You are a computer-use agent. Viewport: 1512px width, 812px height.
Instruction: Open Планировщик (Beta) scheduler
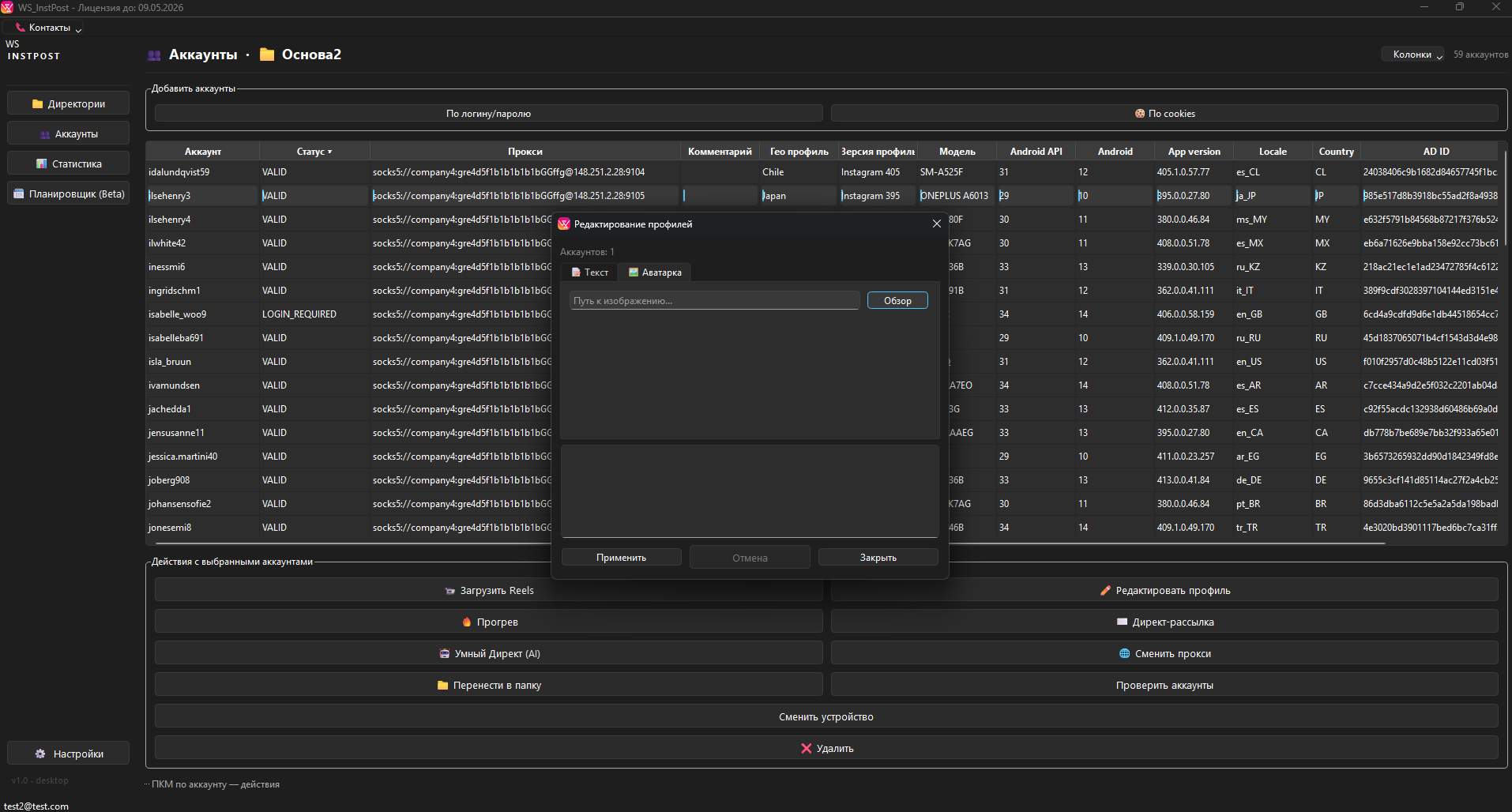click(69, 194)
